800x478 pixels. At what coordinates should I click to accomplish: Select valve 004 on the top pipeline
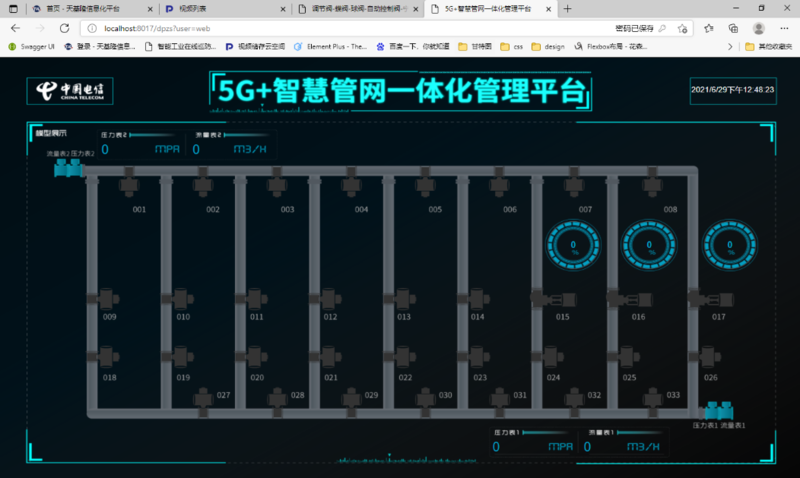tap(349, 184)
